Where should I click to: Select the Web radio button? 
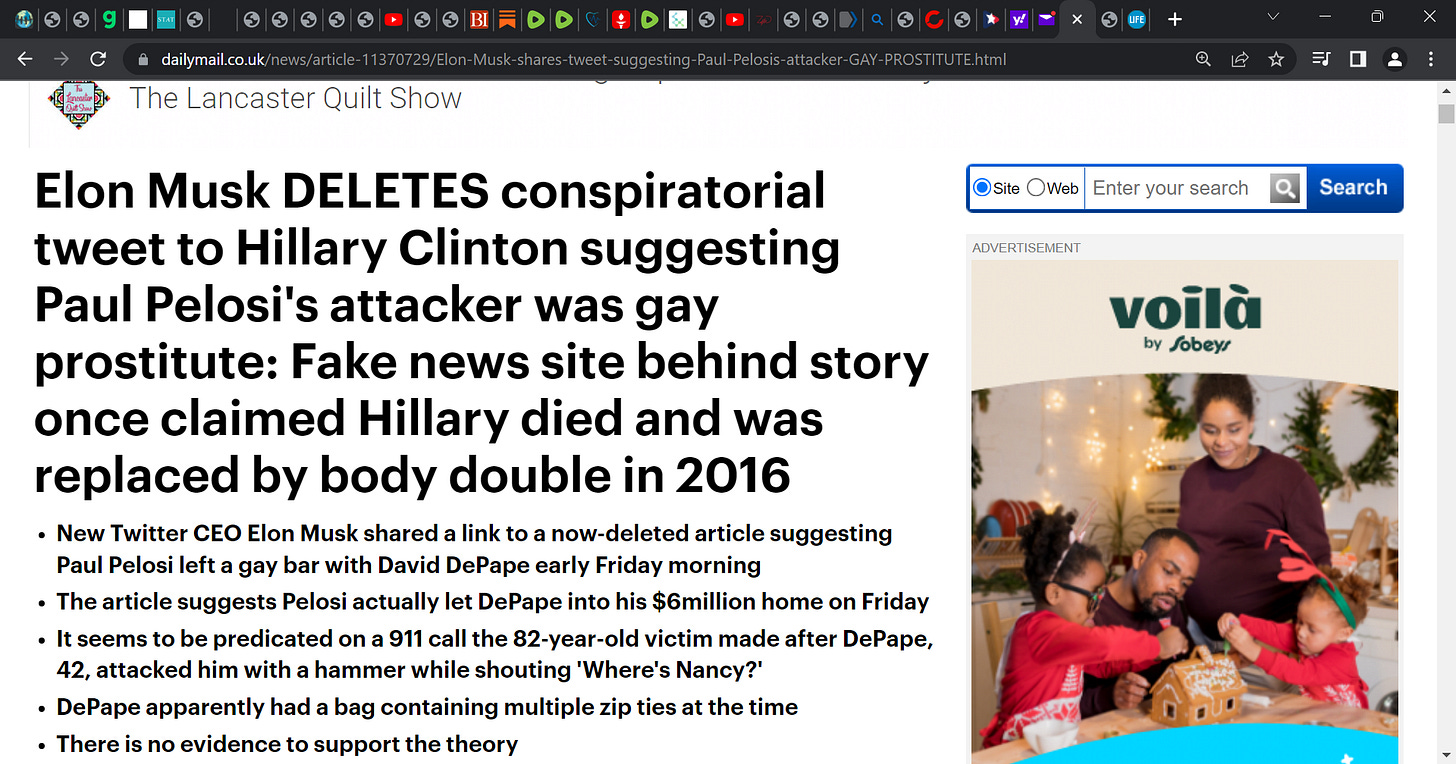1036,188
